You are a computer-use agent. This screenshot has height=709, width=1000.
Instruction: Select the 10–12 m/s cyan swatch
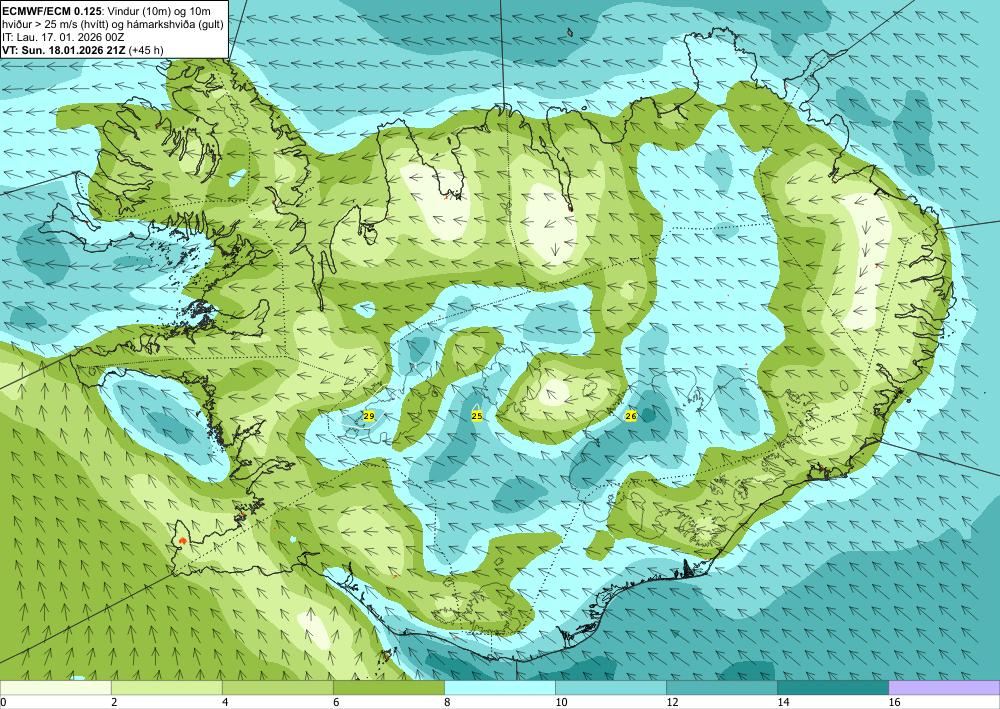point(610,687)
